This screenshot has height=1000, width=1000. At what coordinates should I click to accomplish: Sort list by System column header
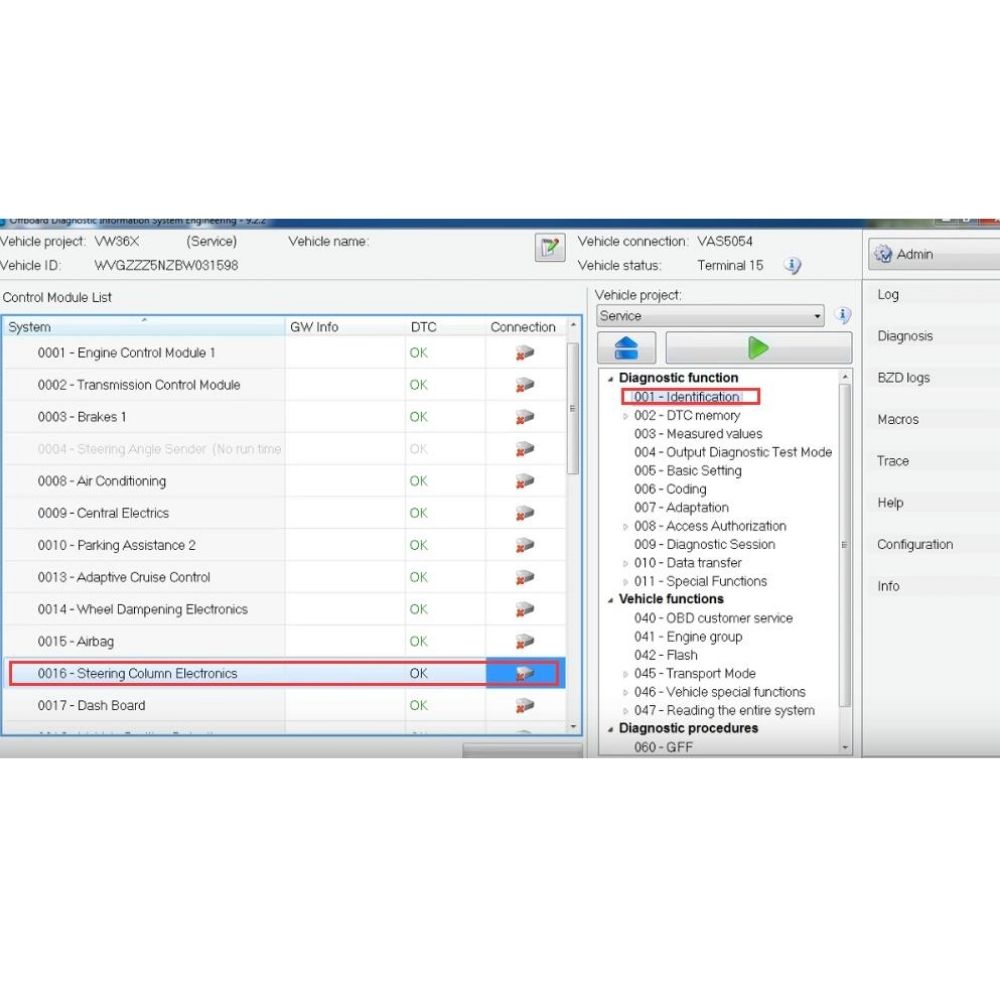(143, 327)
